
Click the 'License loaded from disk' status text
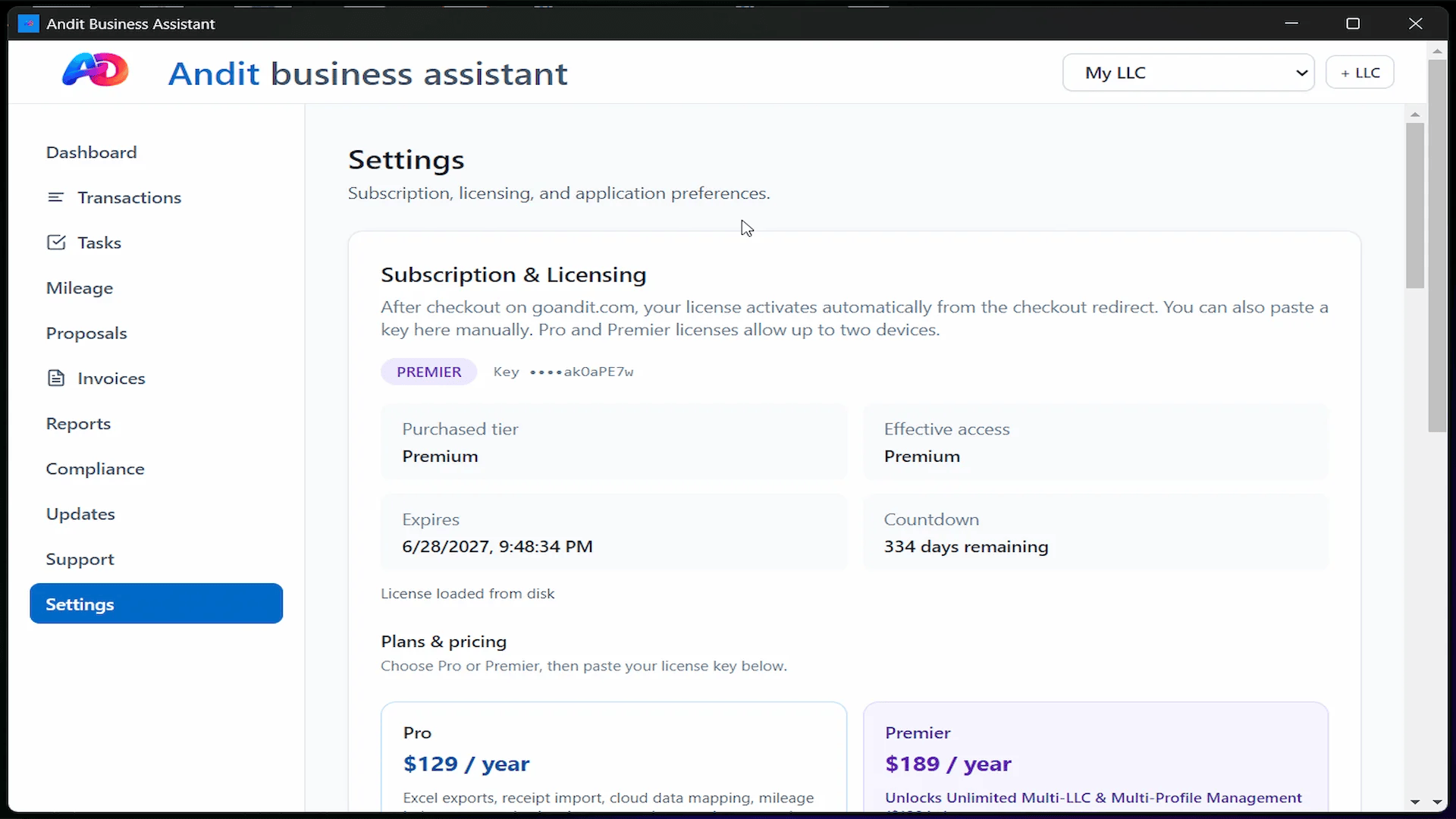(x=467, y=594)
